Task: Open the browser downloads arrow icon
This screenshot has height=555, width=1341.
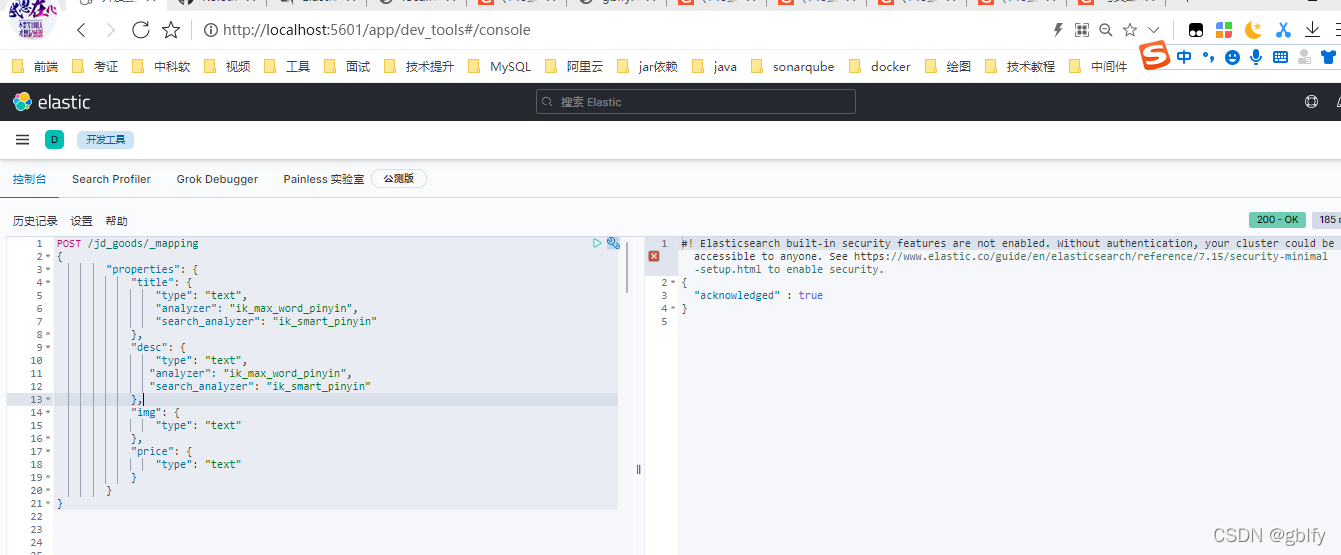Action: [x=1312, y=30]
